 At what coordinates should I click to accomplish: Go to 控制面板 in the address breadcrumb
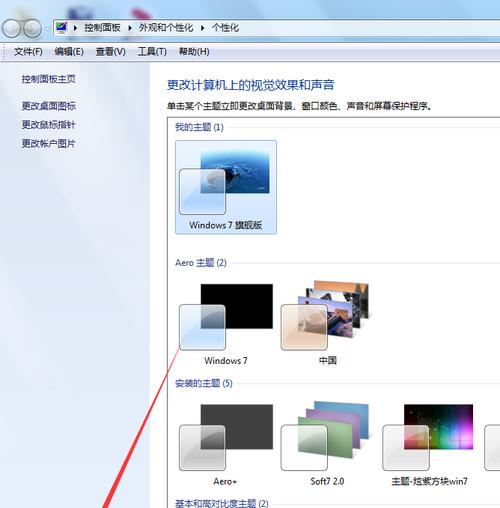point(102,28)
